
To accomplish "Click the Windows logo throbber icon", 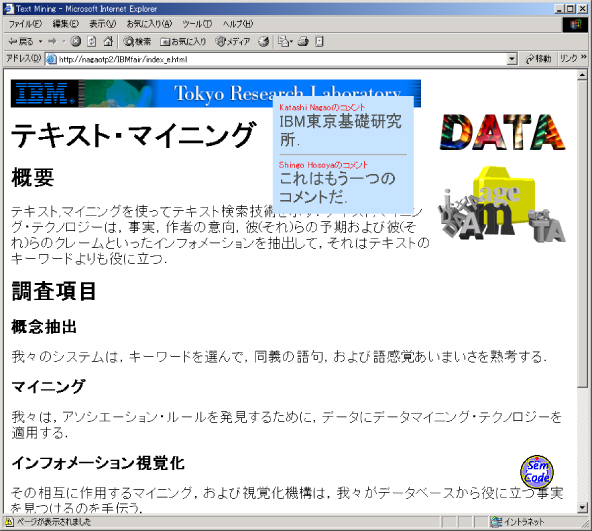I will click(575, 25).
